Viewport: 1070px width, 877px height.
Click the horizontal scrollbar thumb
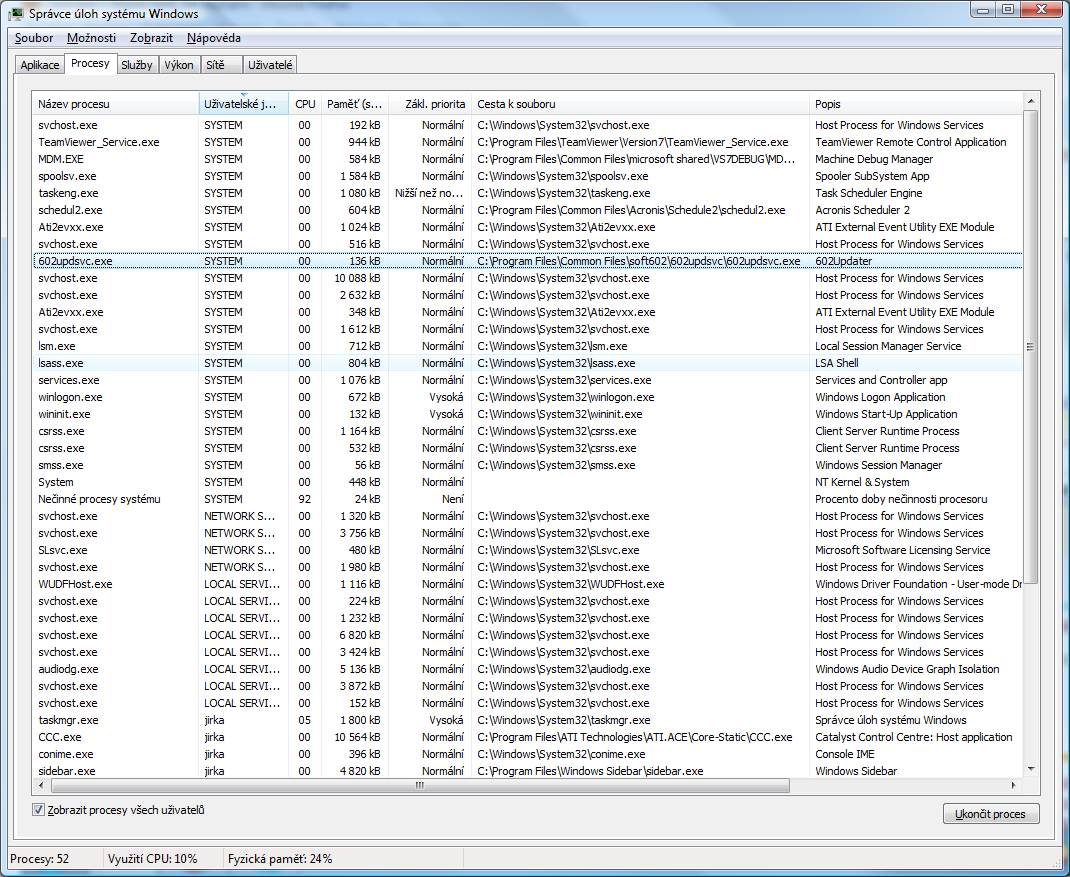pyautogui.click(x=420, y=786)
